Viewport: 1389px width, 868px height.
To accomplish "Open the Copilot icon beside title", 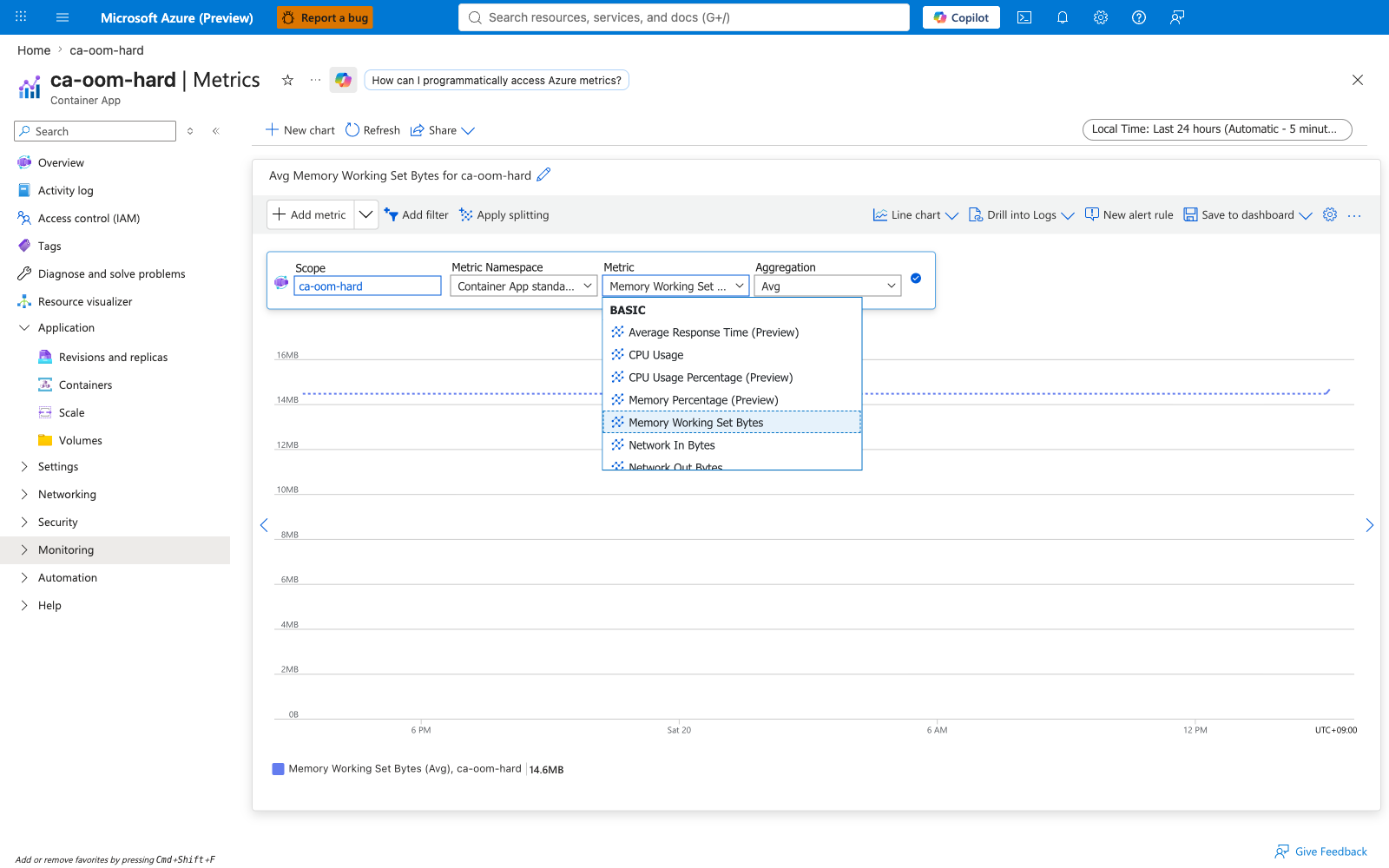I will pos(344,80).
